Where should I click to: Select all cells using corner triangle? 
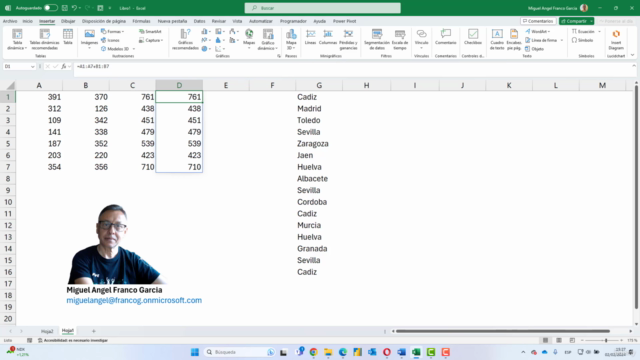point(10,85)
